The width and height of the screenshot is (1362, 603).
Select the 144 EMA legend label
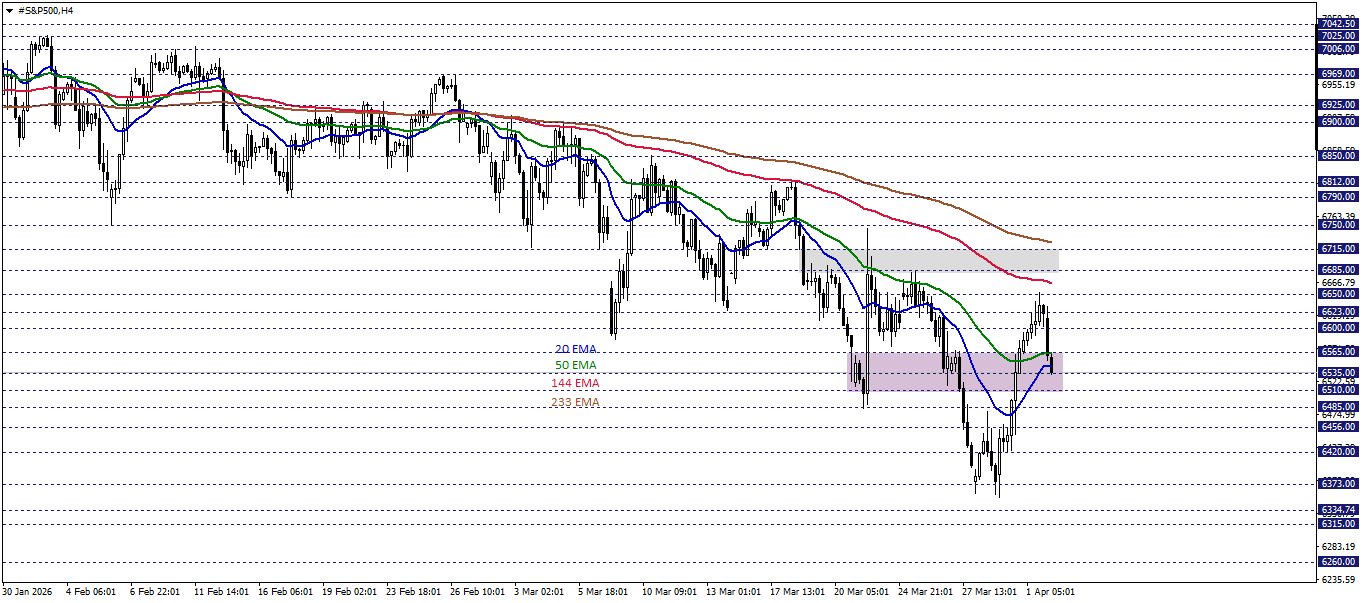pyautogui.click(x=573, y=383)
